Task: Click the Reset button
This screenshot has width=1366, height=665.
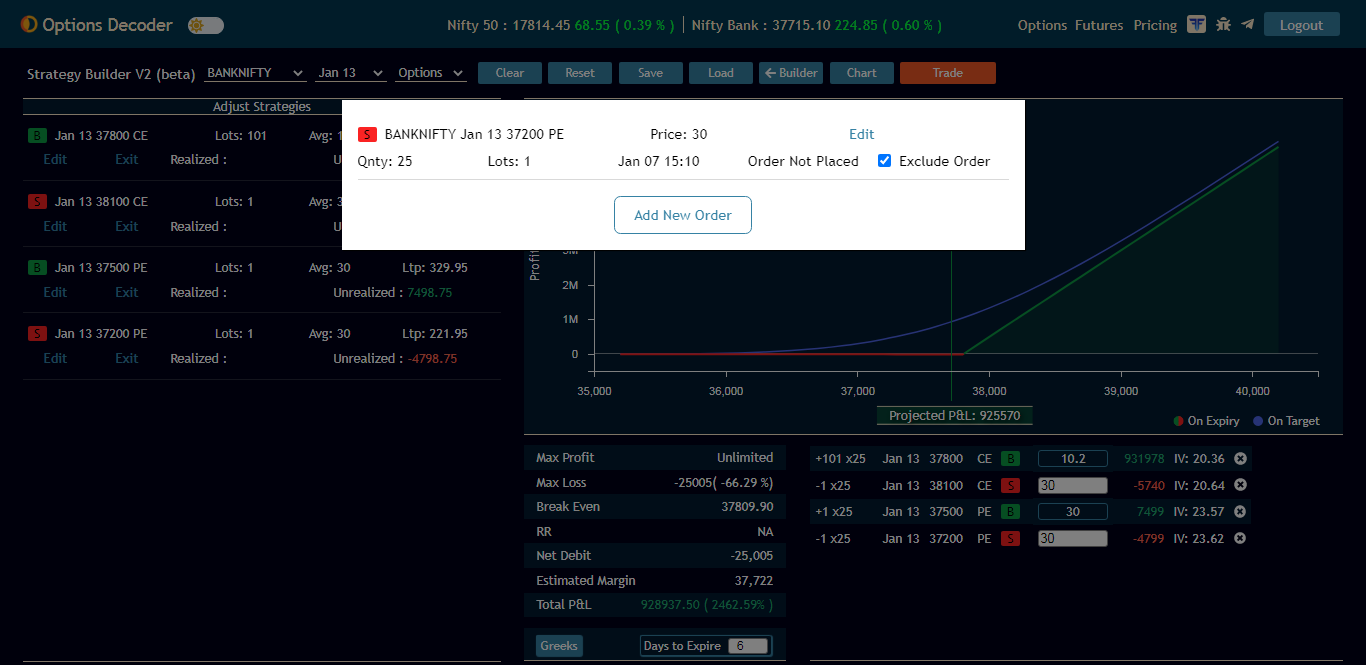Action: 580,73
